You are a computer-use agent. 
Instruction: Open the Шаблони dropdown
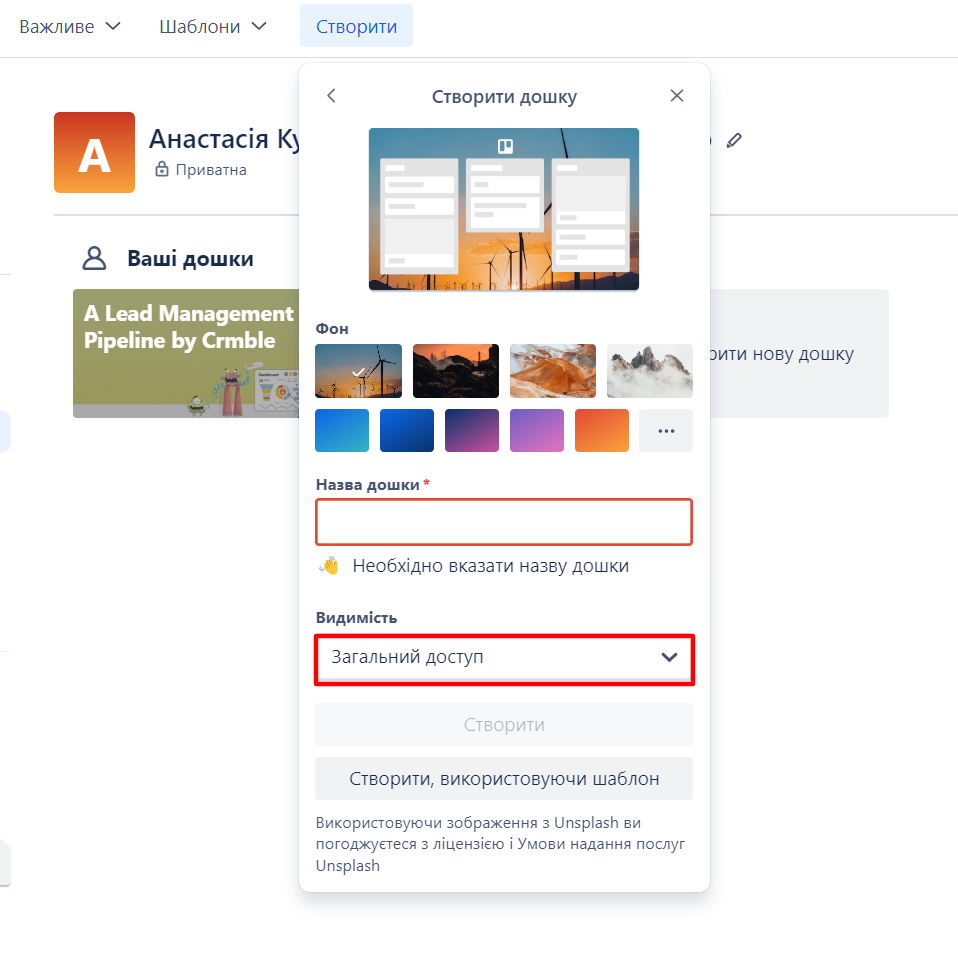tap(212, 26)
